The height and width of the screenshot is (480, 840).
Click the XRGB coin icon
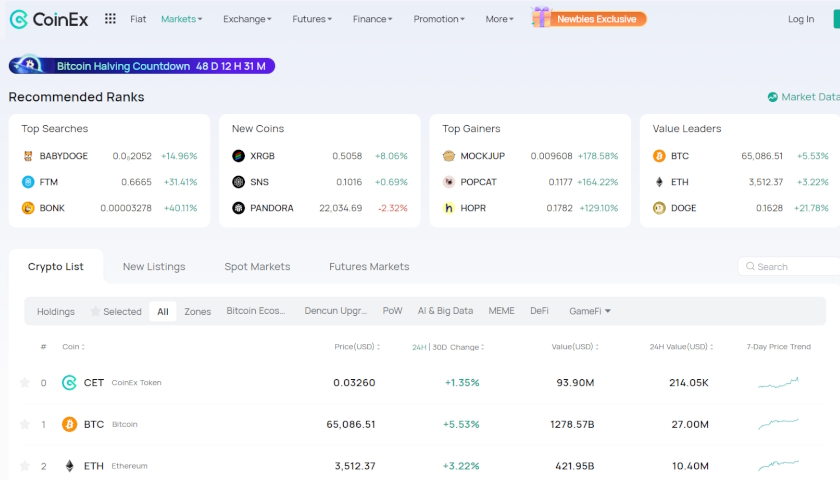click(x=238, y=156)
